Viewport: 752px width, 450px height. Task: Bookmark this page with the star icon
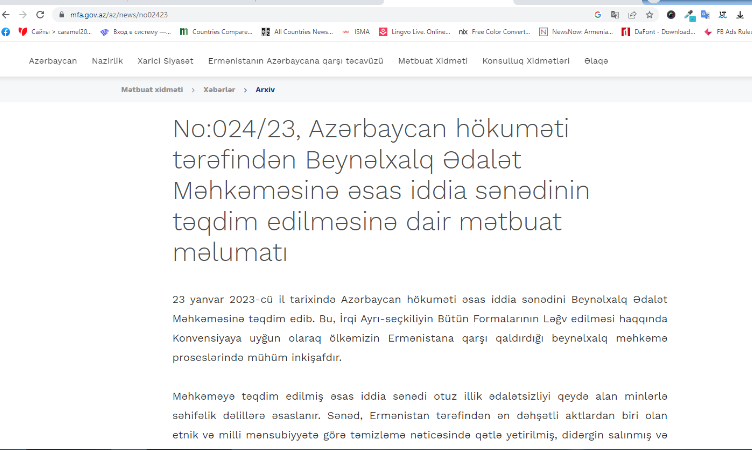click(649, 15)
